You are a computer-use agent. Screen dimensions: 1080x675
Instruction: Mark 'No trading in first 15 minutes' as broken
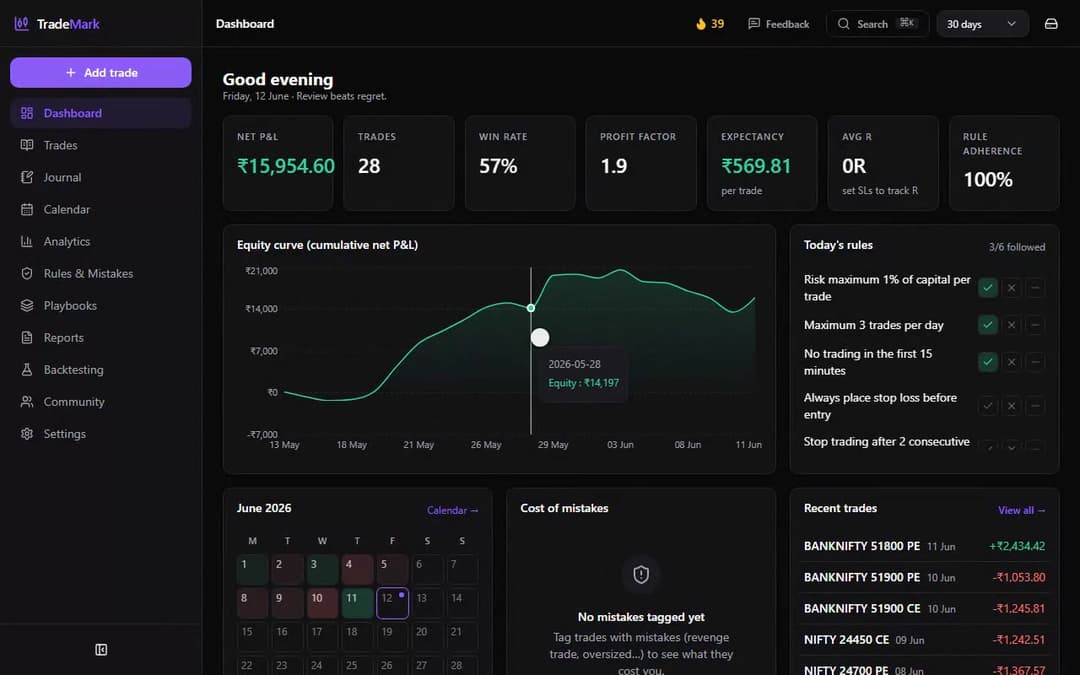pyautogui.click(x=1011, y=362)
